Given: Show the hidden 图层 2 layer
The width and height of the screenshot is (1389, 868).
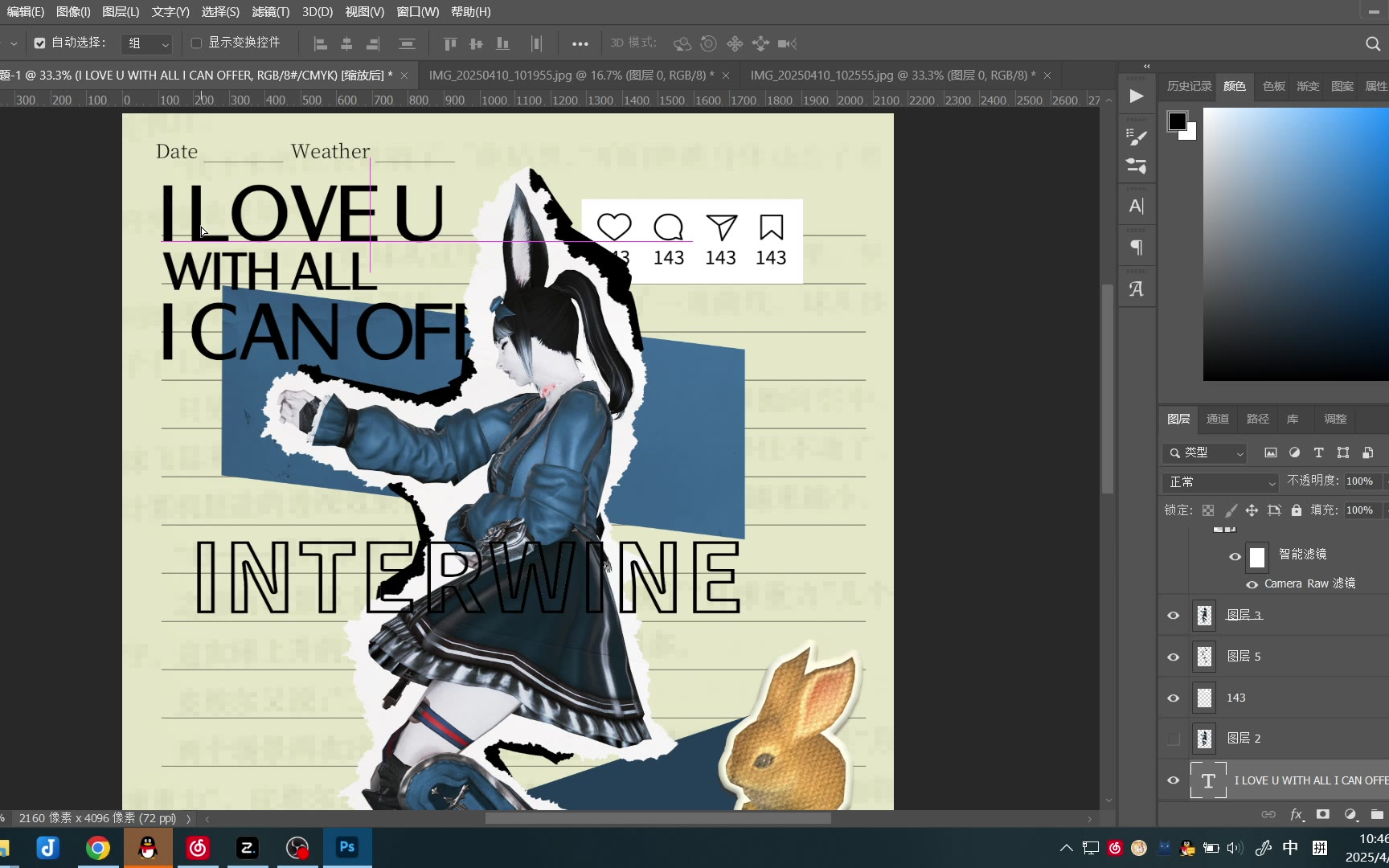Looking at the screenshot, I should click(1174, 739).
